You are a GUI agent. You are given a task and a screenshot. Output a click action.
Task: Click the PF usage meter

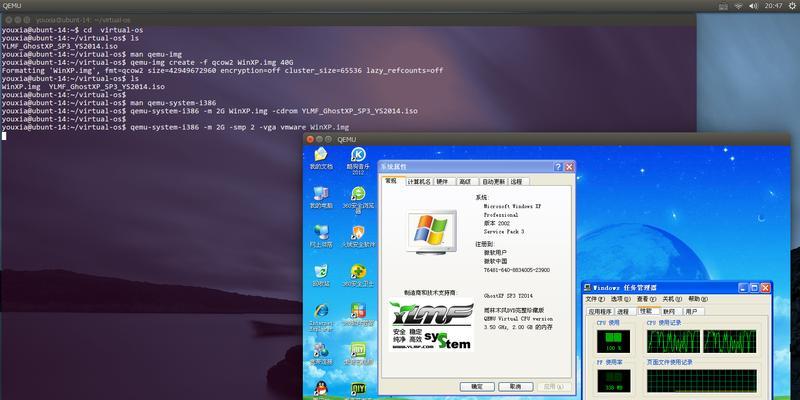pyautogui.click(x=614, y=381)
